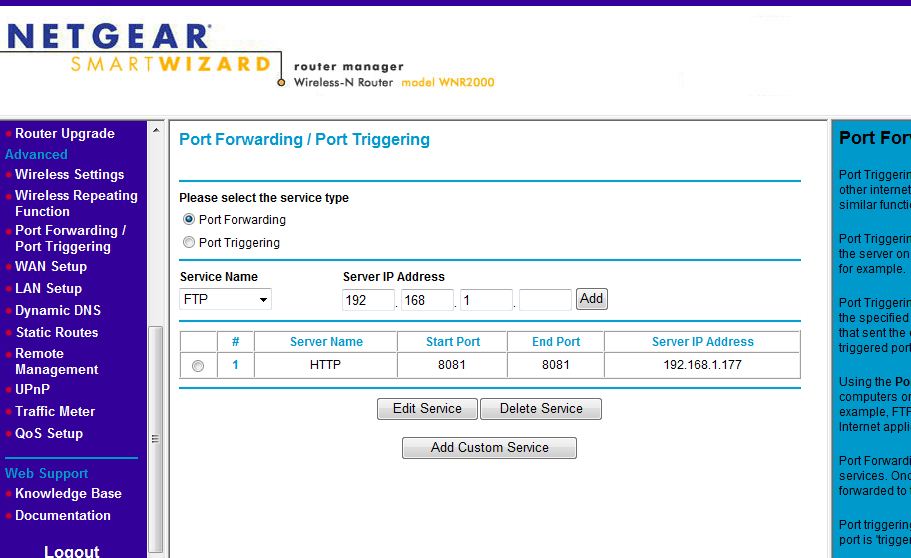This screenshot has width=911, height=558.
Task: Click the Edit Service button
Action: click(x=427, y=409)
